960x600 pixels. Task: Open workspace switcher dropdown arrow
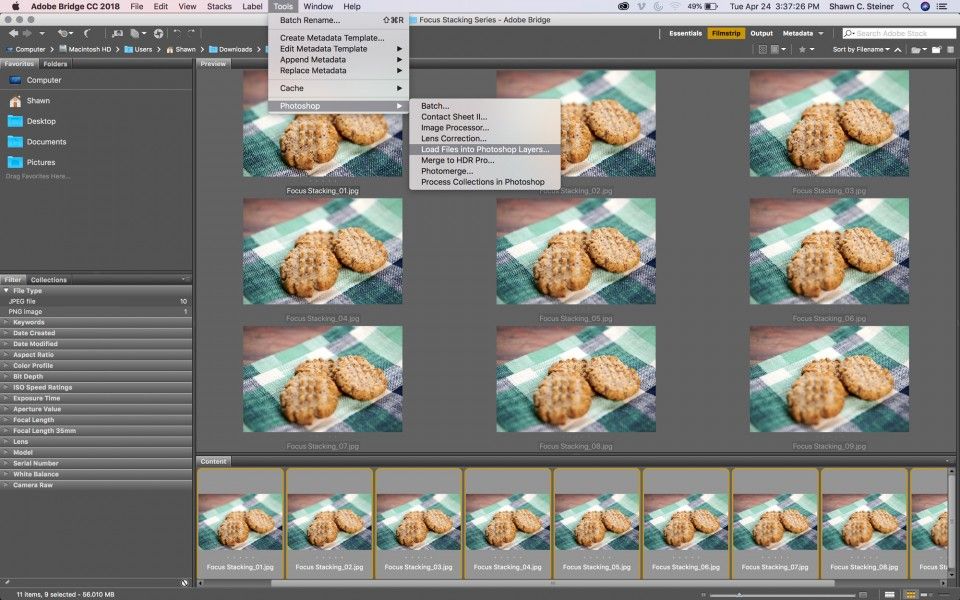pyautogui.click(x=820, y=33)
